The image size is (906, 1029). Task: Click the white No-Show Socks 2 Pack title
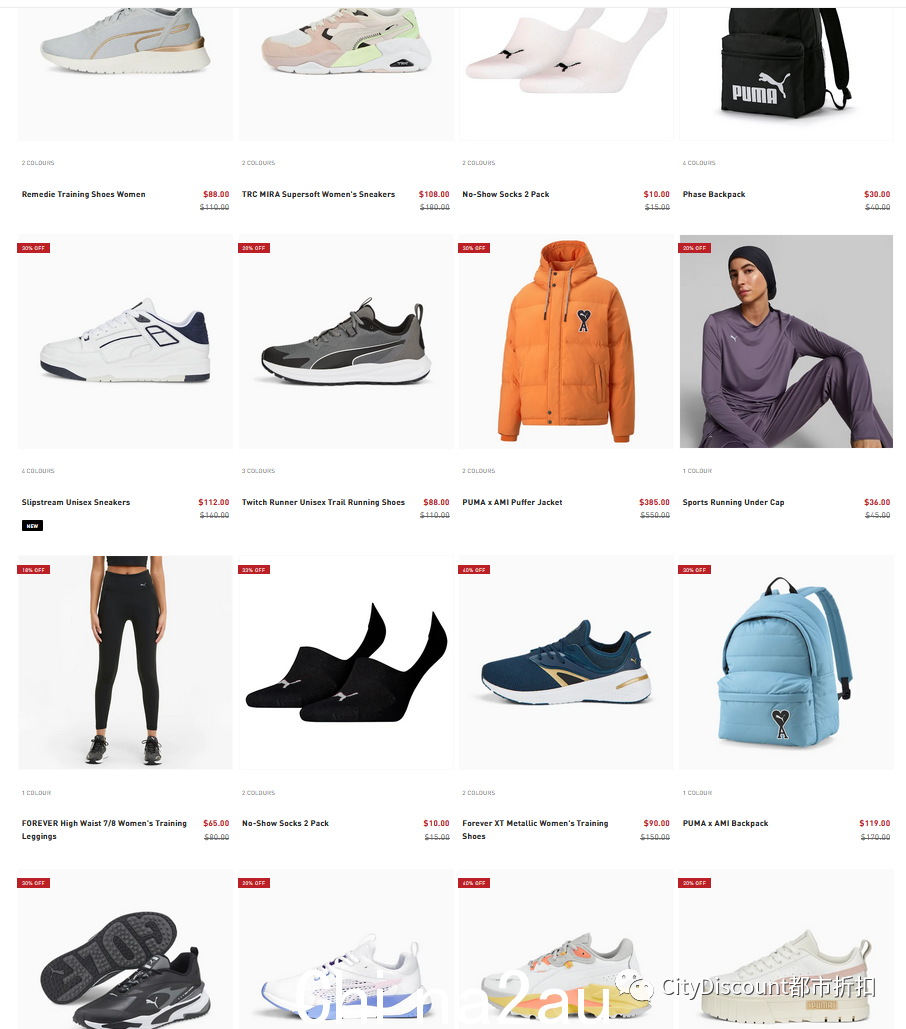(505, 194)
